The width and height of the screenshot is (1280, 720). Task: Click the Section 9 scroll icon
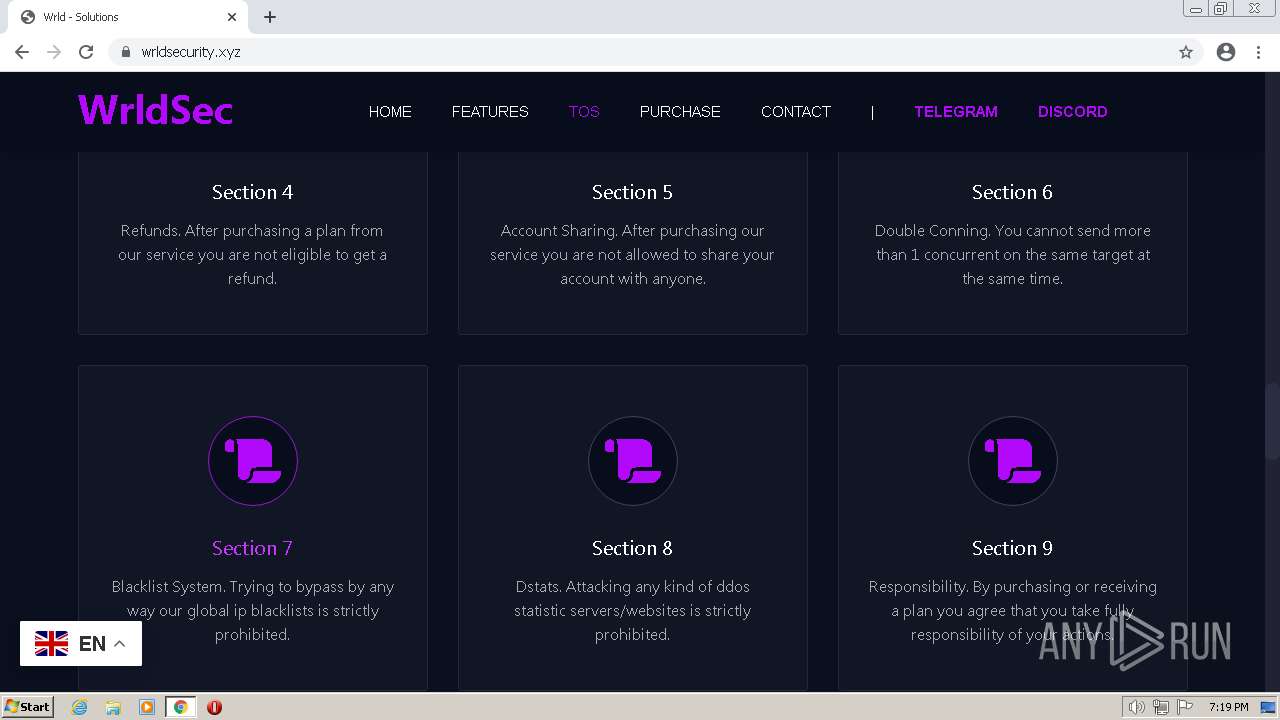1013,461
